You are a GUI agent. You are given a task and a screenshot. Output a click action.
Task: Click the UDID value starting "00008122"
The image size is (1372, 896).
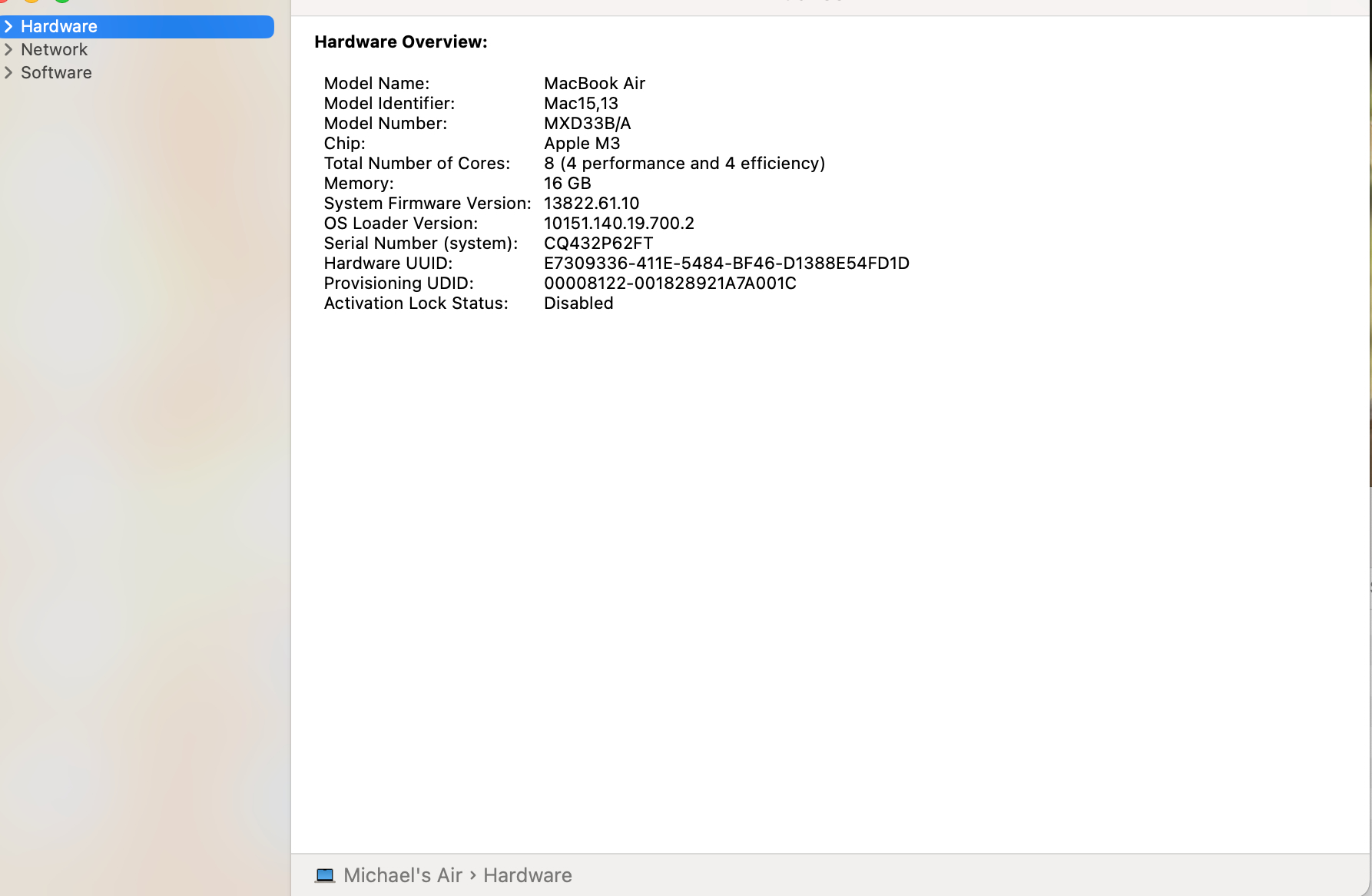click(670, 283)
